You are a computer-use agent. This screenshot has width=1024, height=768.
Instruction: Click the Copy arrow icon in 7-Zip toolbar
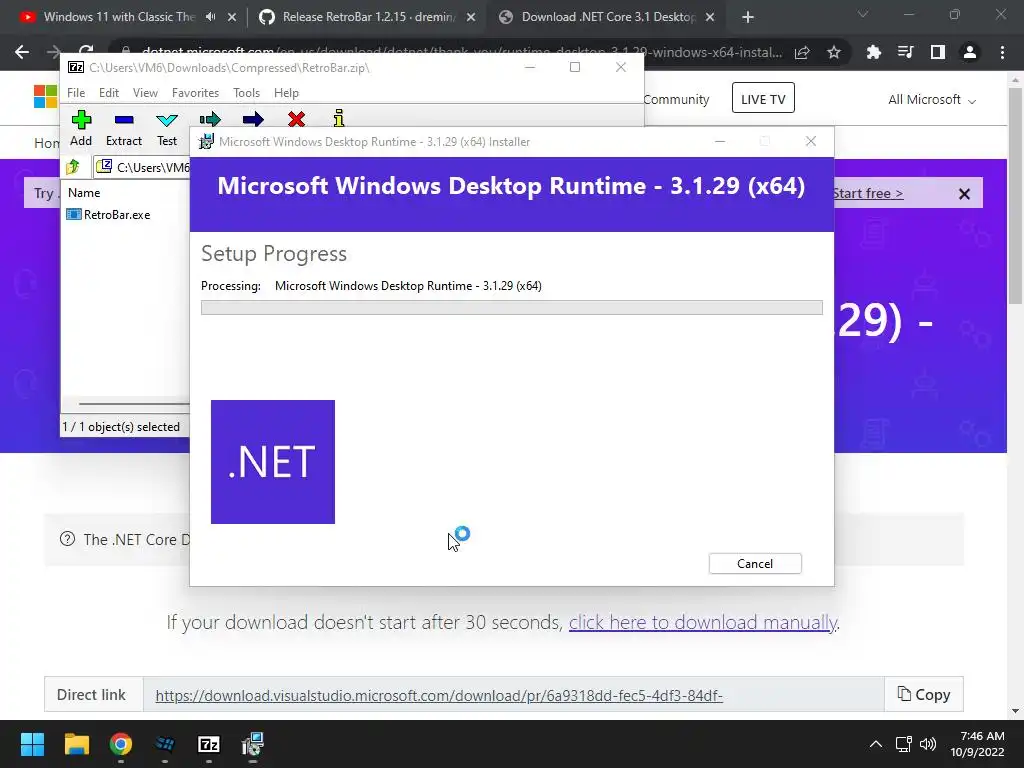point(210,120)
